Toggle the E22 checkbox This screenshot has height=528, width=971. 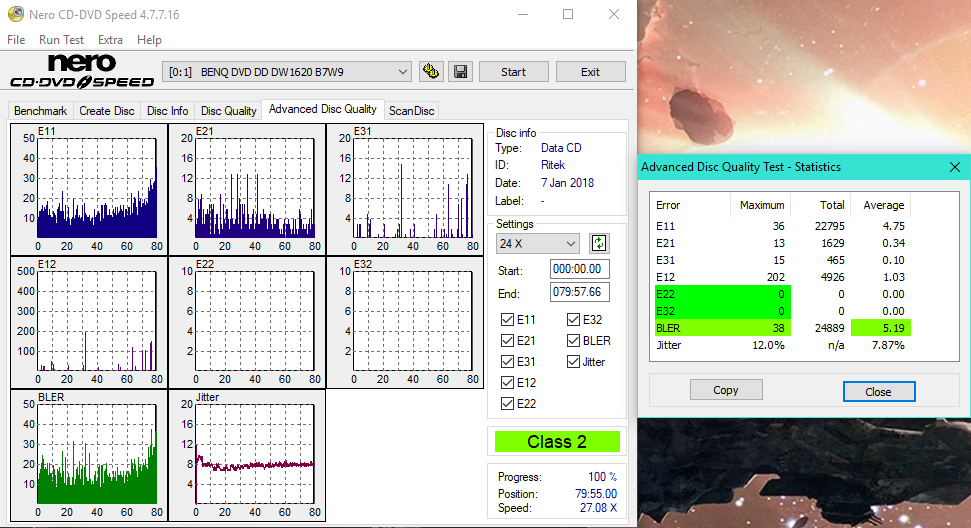507,404
